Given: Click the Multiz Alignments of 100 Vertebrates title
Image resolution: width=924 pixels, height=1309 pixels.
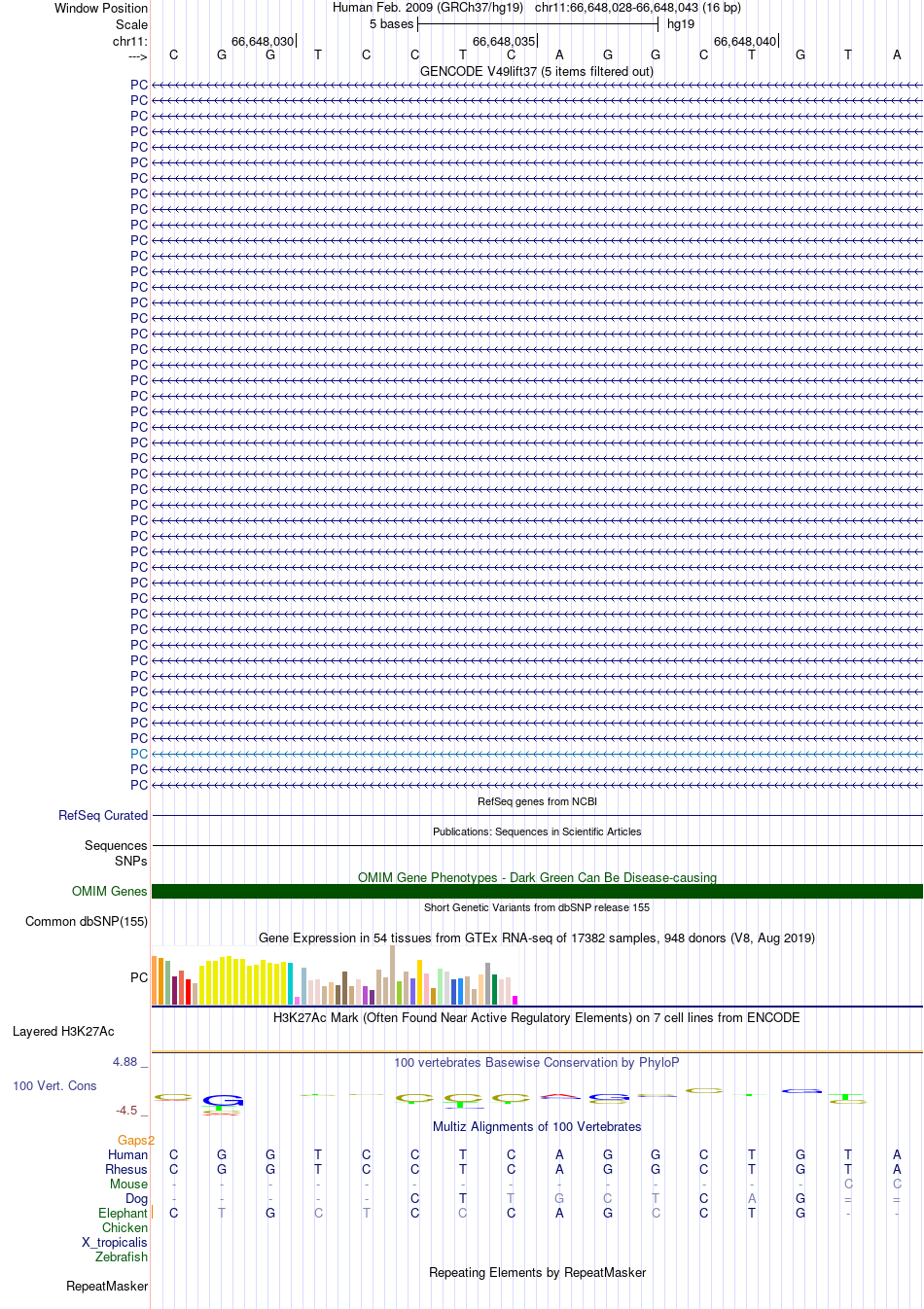Looking at the screenshot, I should (x=537, y=1126).
